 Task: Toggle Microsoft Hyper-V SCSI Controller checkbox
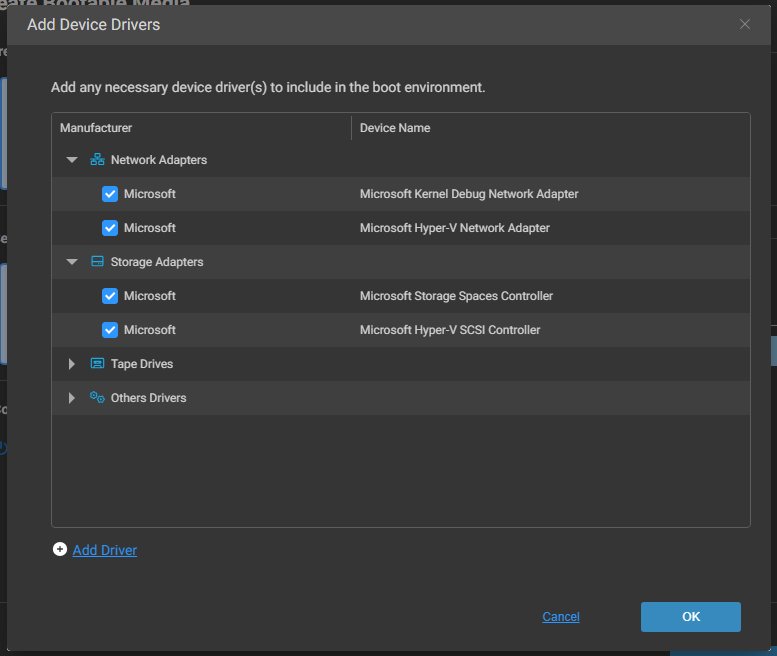point(110,330)
